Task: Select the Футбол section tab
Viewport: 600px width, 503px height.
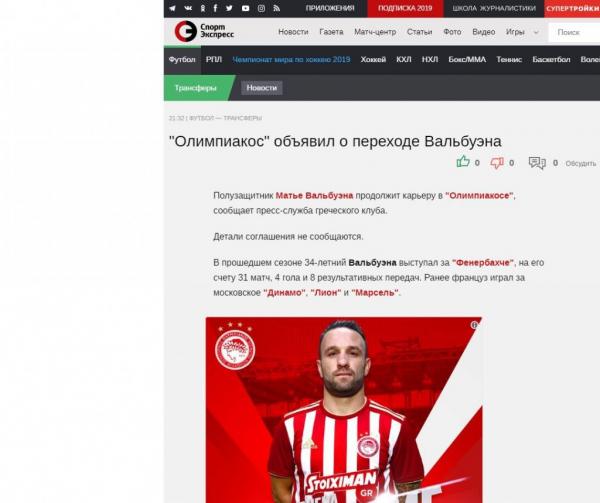Action: 182,60
